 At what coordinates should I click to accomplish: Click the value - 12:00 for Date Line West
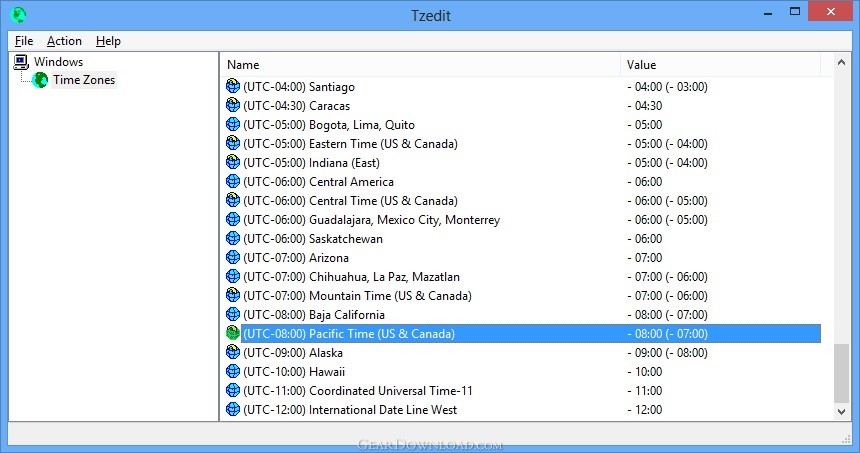click(x=645, y=410)
